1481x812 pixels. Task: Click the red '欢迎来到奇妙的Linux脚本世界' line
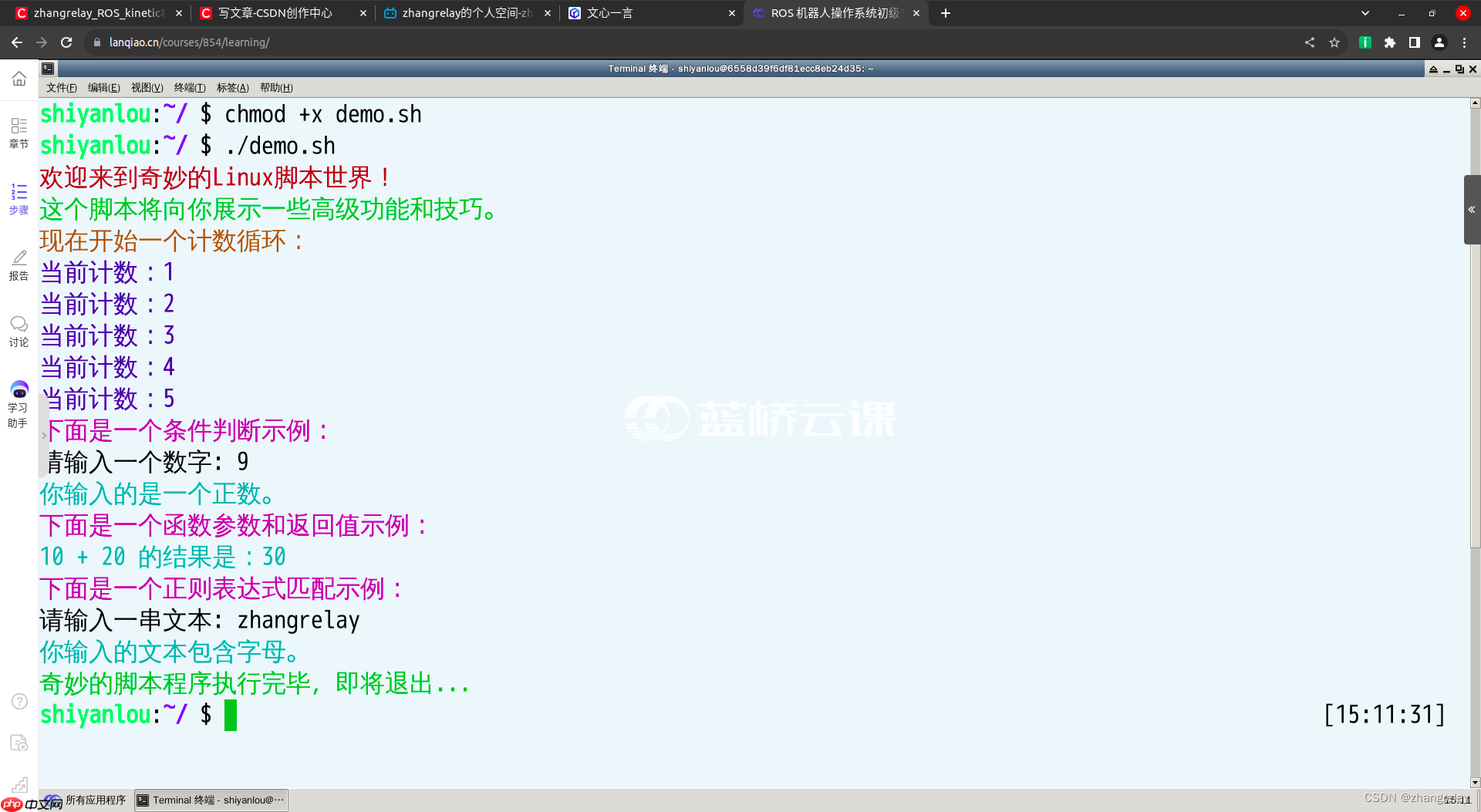[217, 177]
